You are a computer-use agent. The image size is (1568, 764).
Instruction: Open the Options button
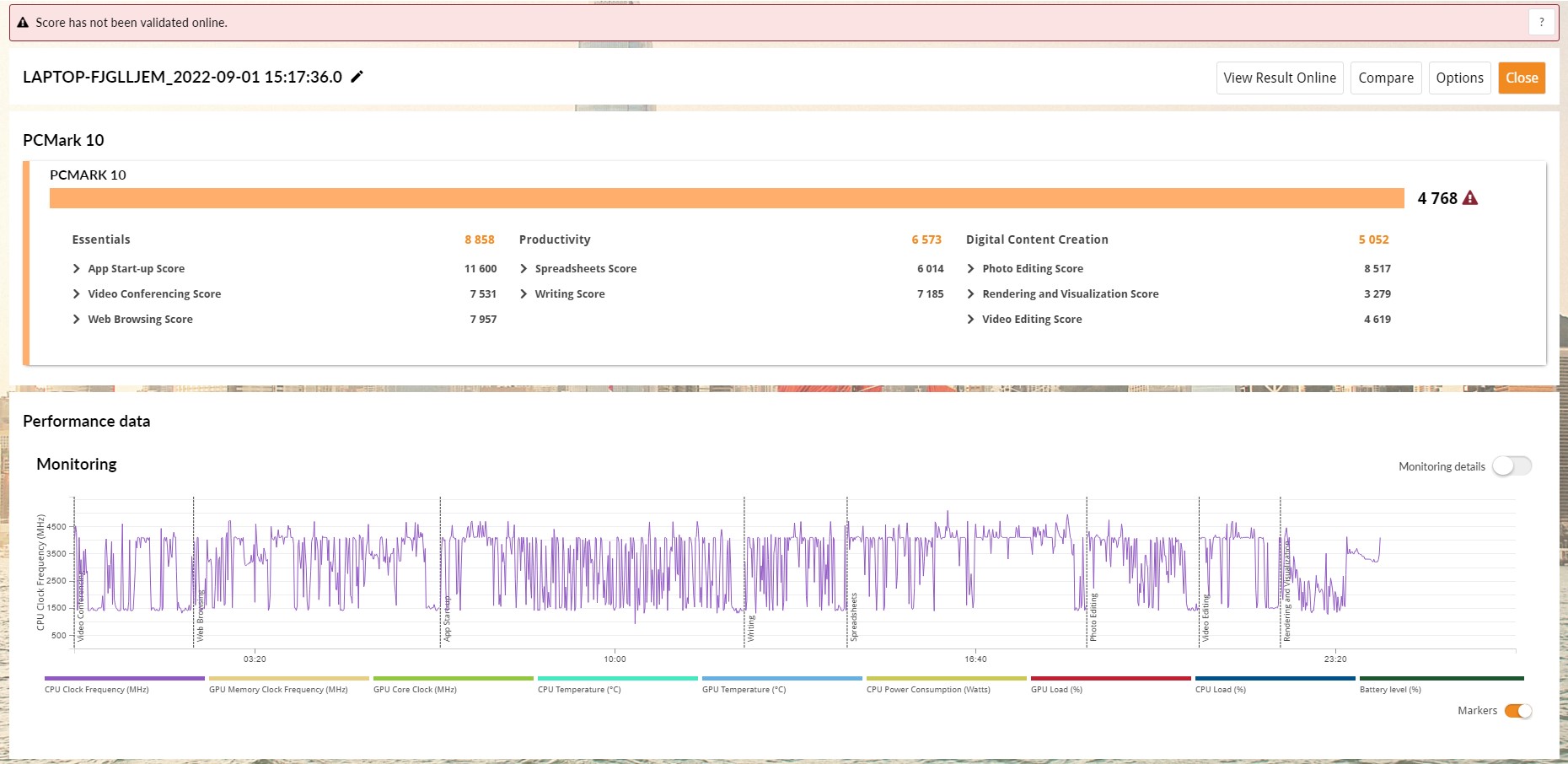click(1459, 78)
